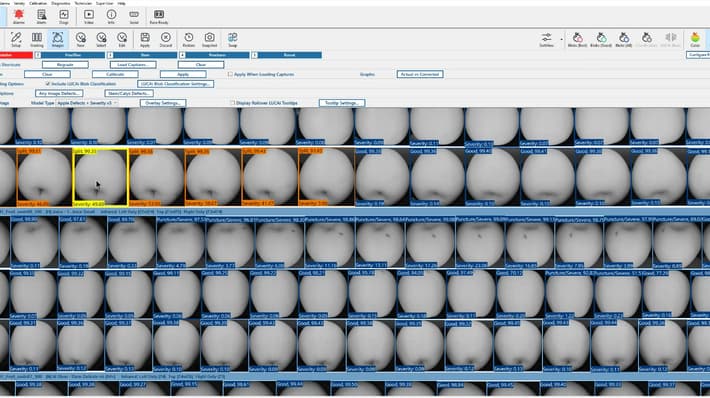The height and width of the screenshot is (398, 710).
Task: Click the Serial icon
Action: tap(134, 17)
